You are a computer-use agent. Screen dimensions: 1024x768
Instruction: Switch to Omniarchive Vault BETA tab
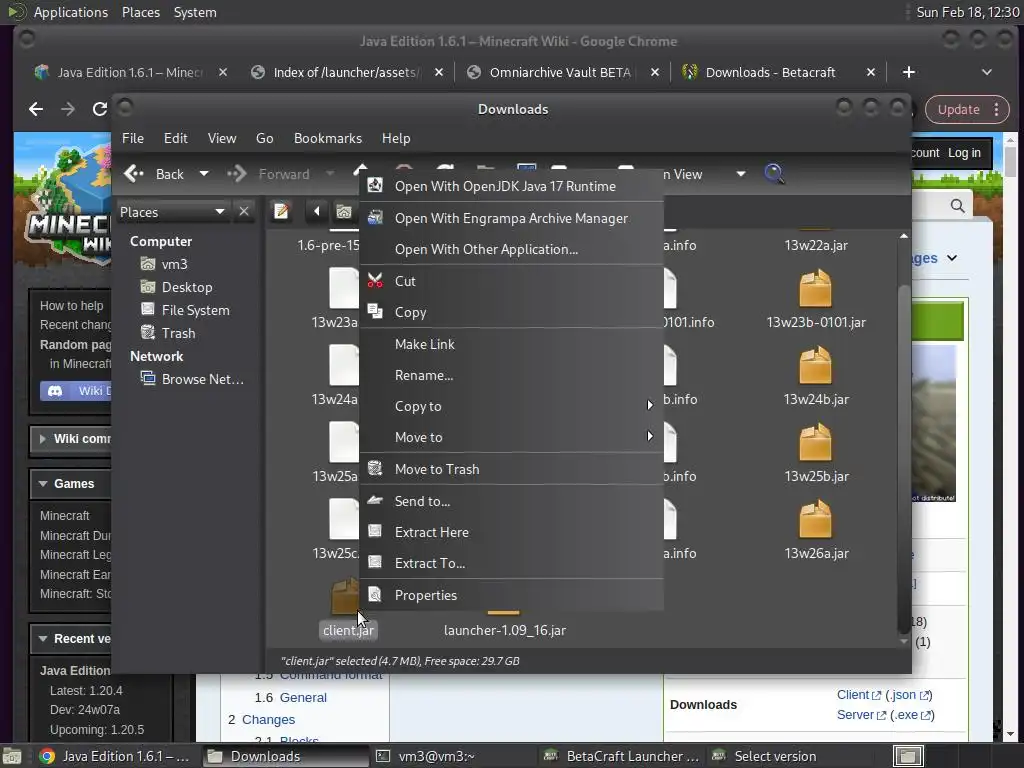click(562, 72)
